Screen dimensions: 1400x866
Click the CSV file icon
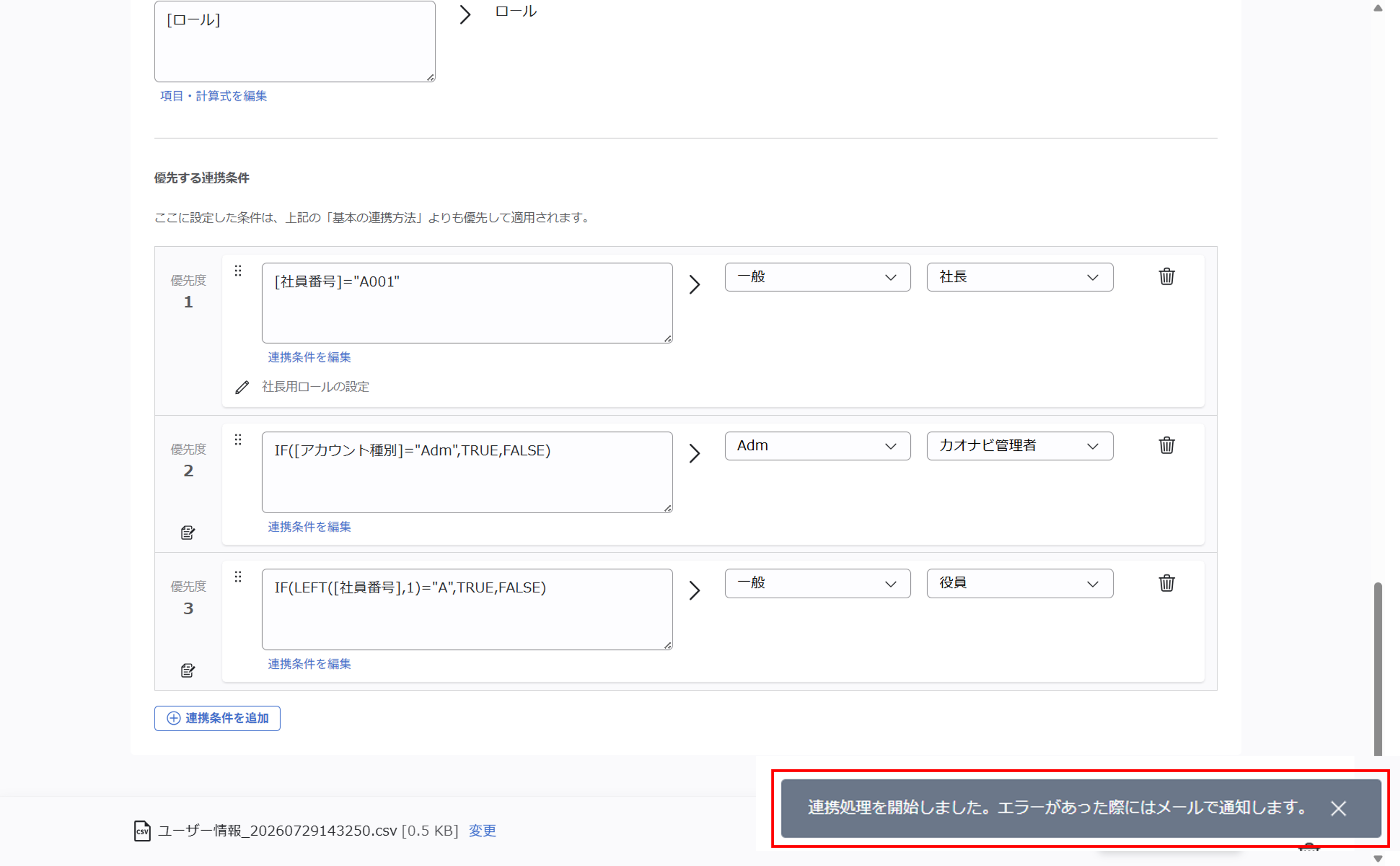click(x=142, y=831)
